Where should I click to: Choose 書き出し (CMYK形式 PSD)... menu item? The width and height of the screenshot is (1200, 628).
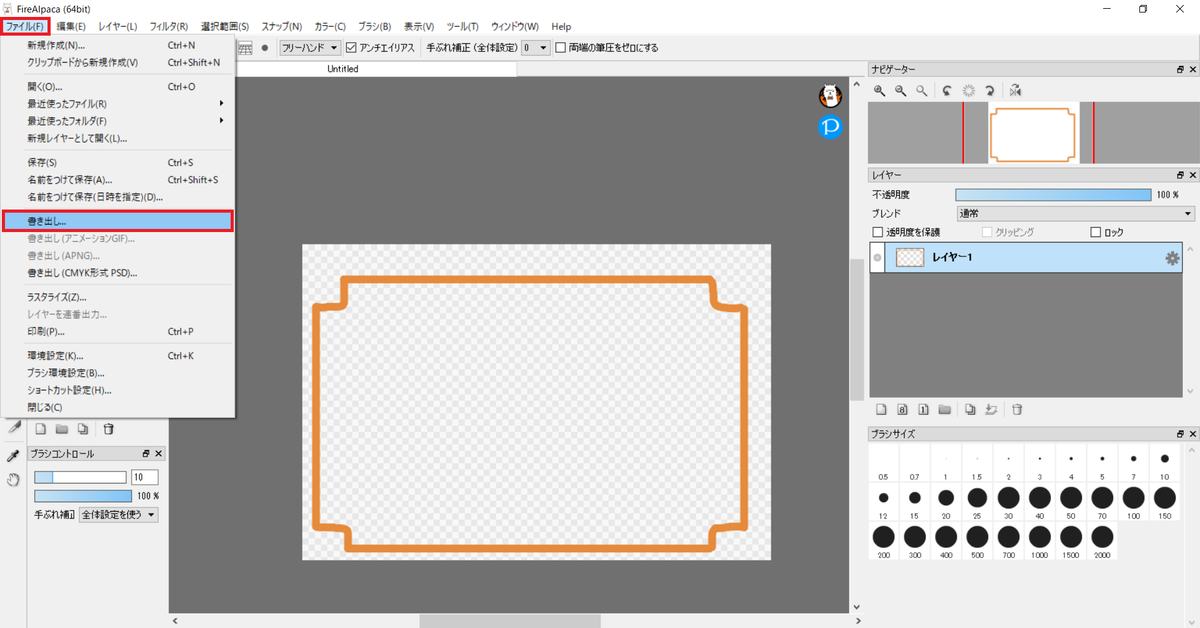coord(118,272)
